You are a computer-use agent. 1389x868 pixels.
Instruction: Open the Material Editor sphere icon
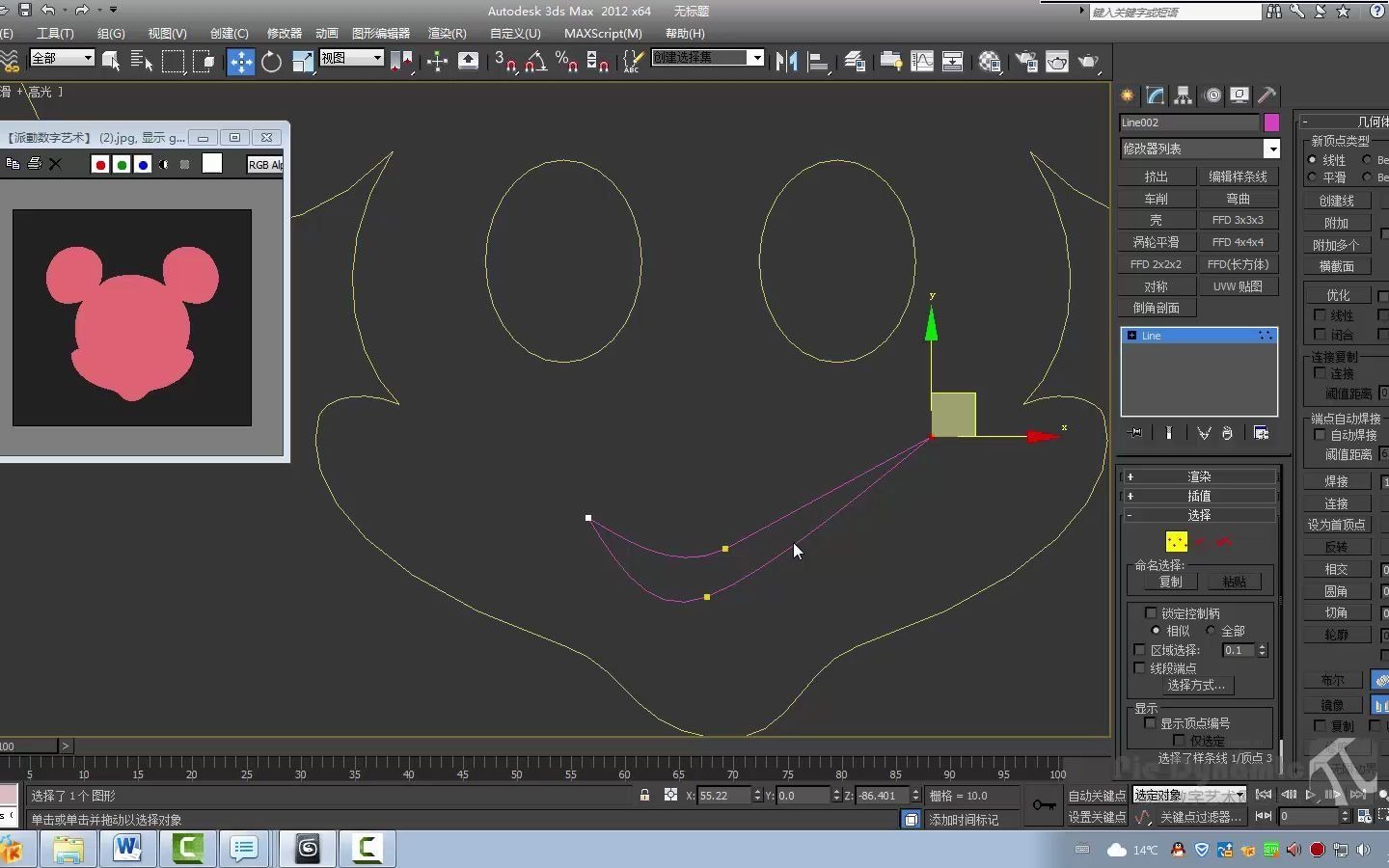(990, 62)
